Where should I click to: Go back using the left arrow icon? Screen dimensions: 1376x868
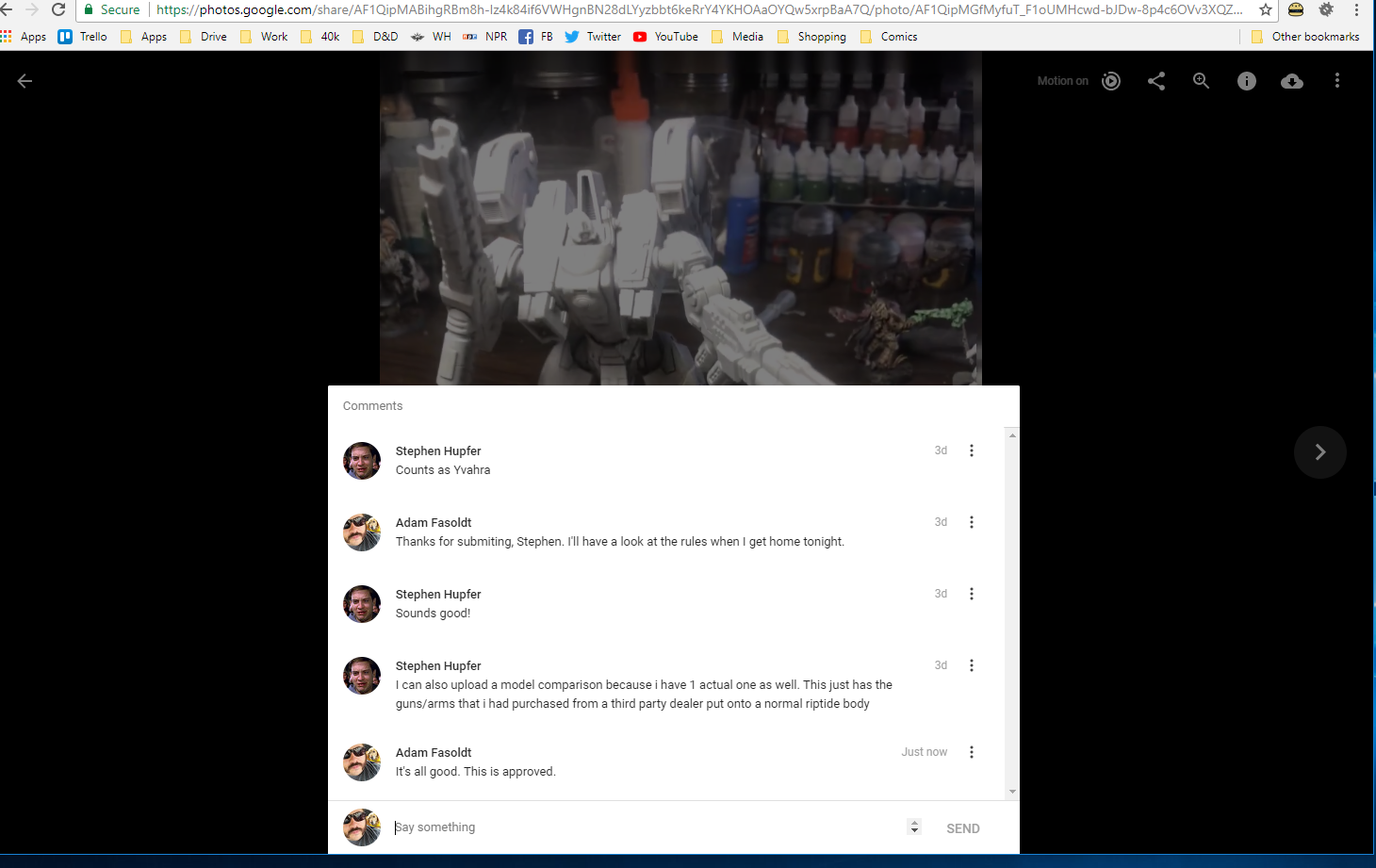[25, 81]
